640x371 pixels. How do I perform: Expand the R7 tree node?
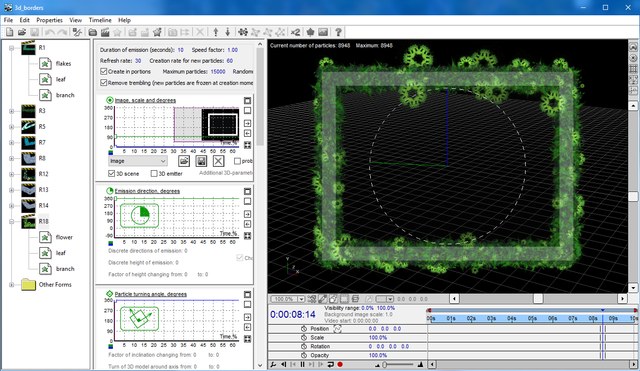pyautogui.click(x=11, y=142)
